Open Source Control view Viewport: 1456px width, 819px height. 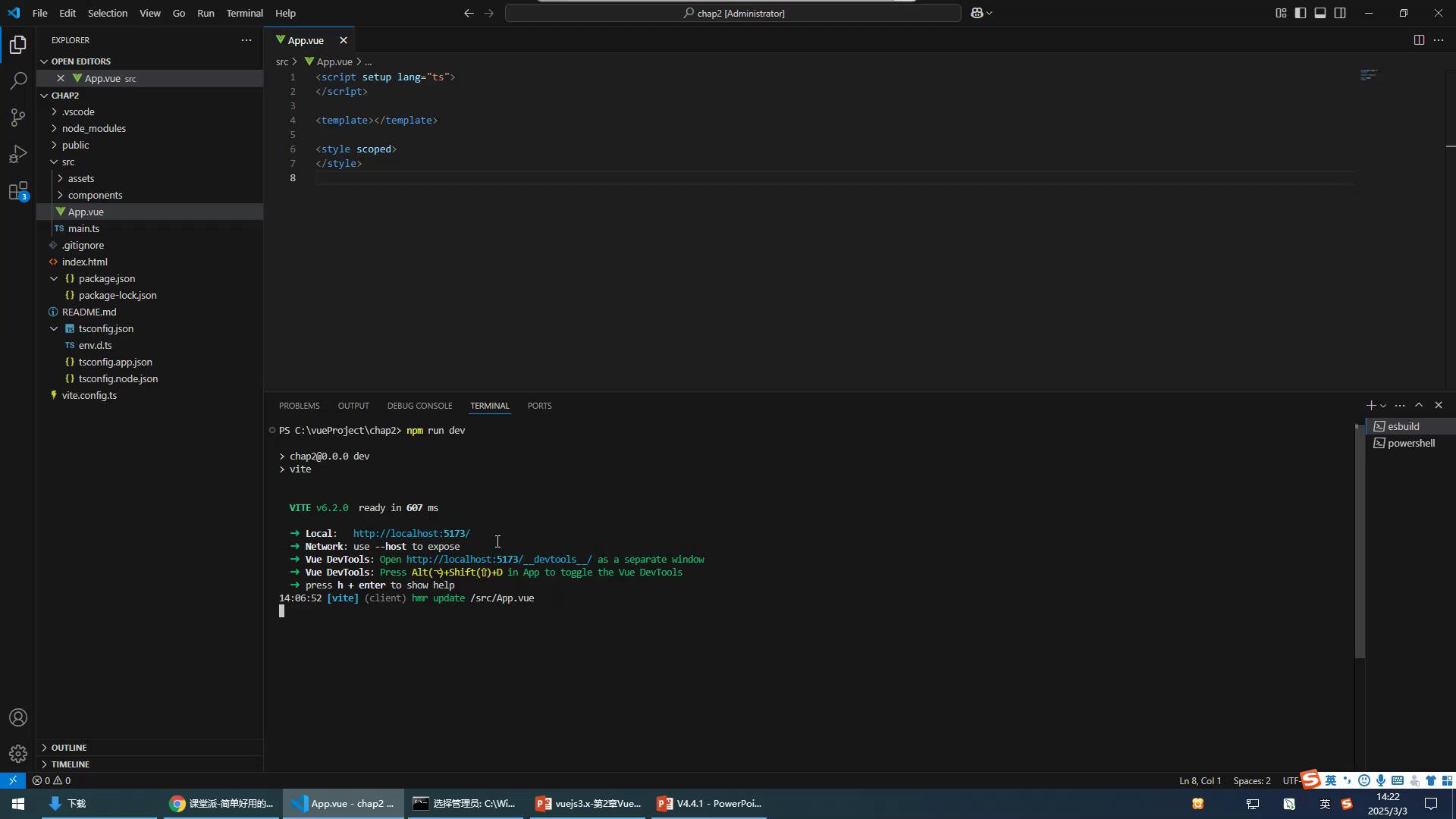click(18, 117)
